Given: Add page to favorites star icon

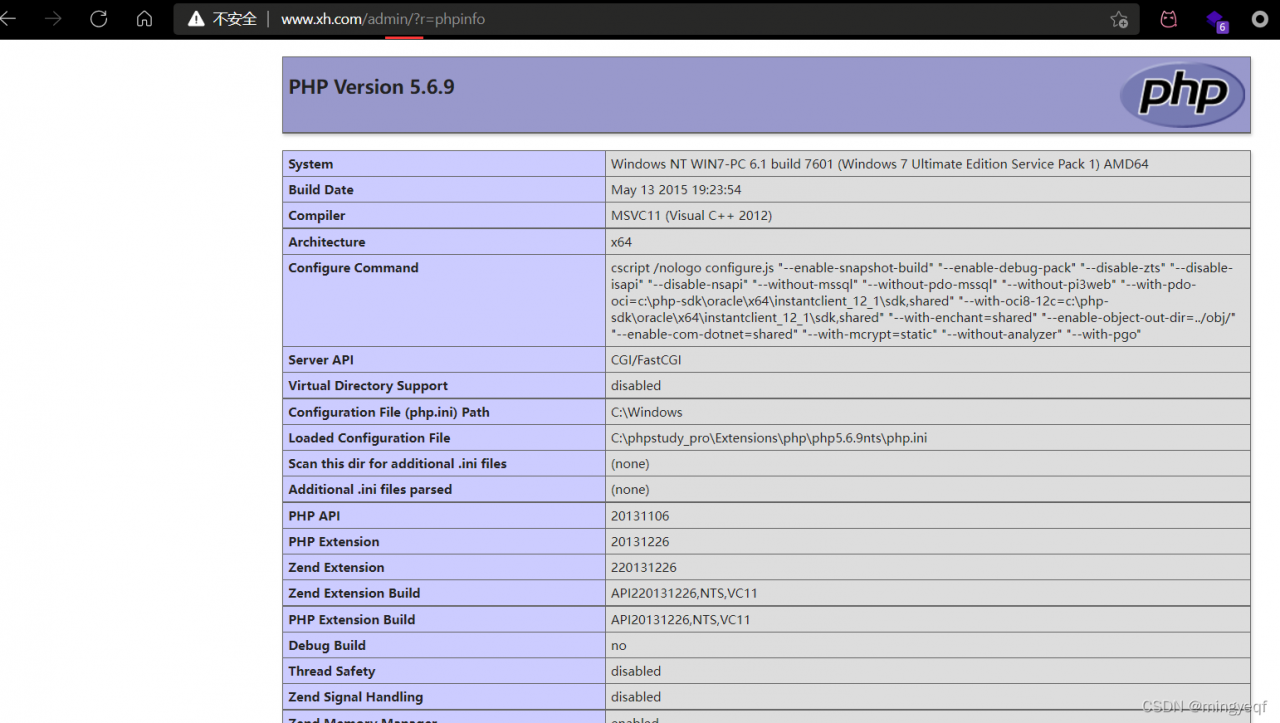Looking at the screenshot, I should [x=1119, y=19].
